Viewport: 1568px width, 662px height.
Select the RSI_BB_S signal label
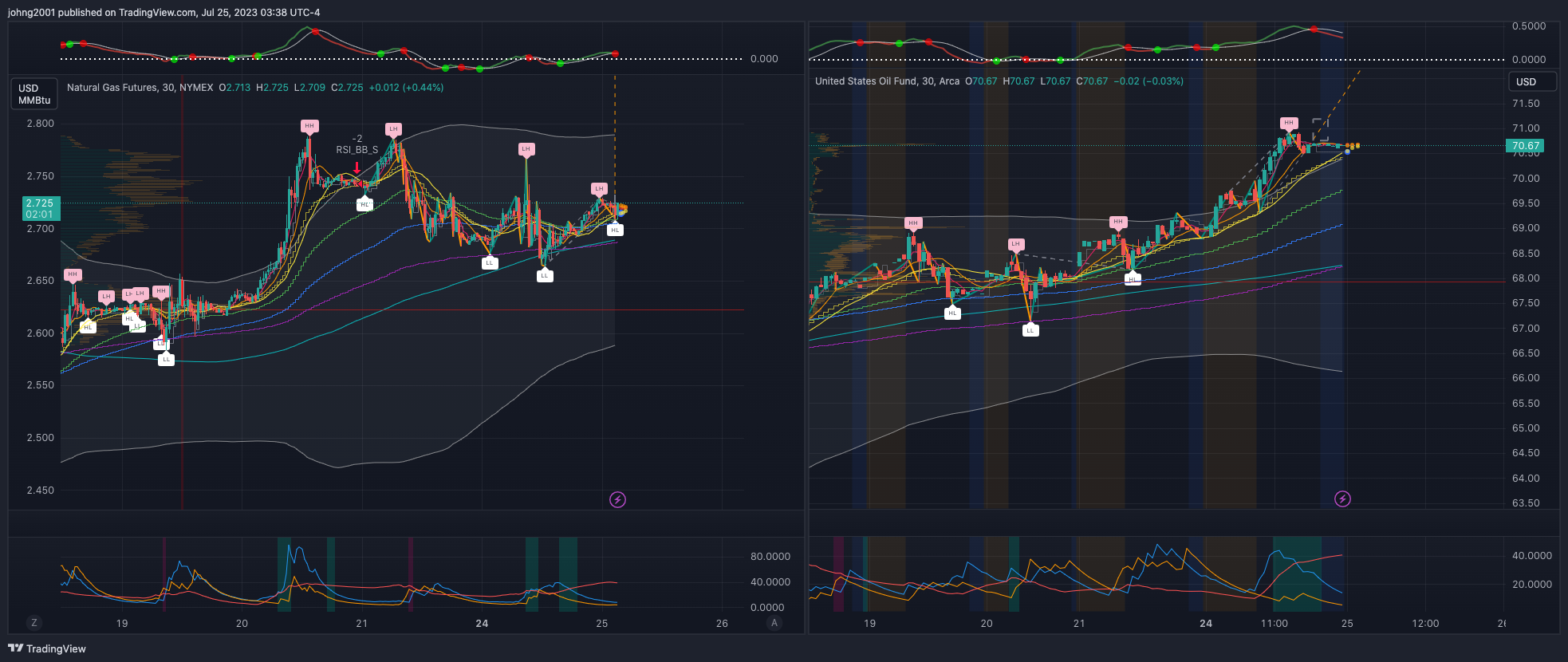357,150
